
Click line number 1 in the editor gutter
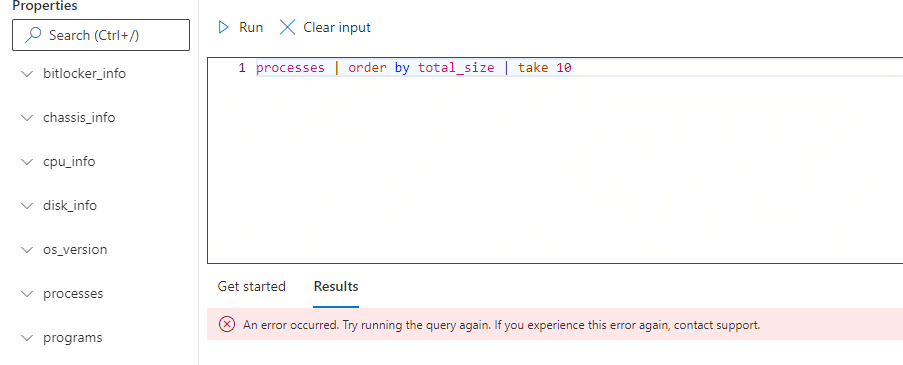coord(242,68)
